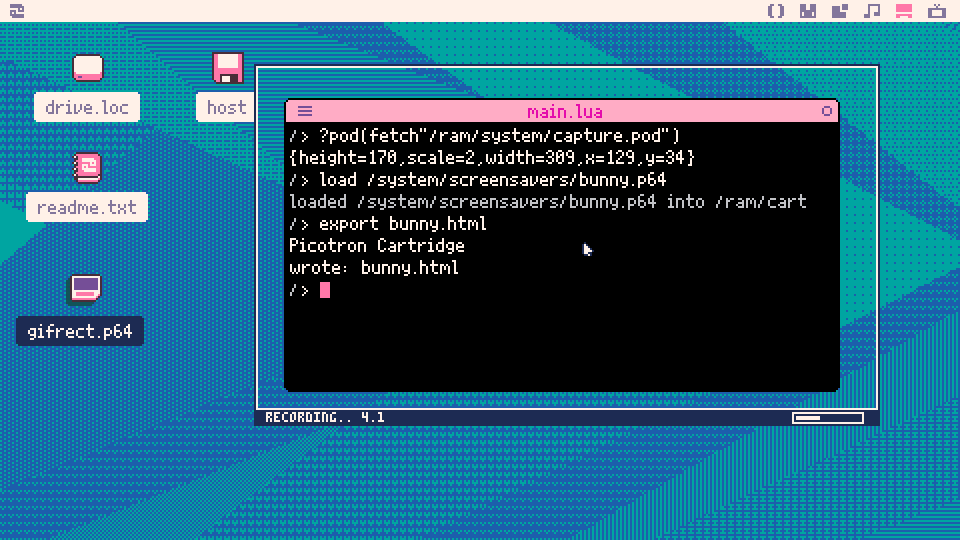The width and height of the screenshot is (960, 540).
Task: Click the terminal prompt cursor
Action: click(324, 290)
